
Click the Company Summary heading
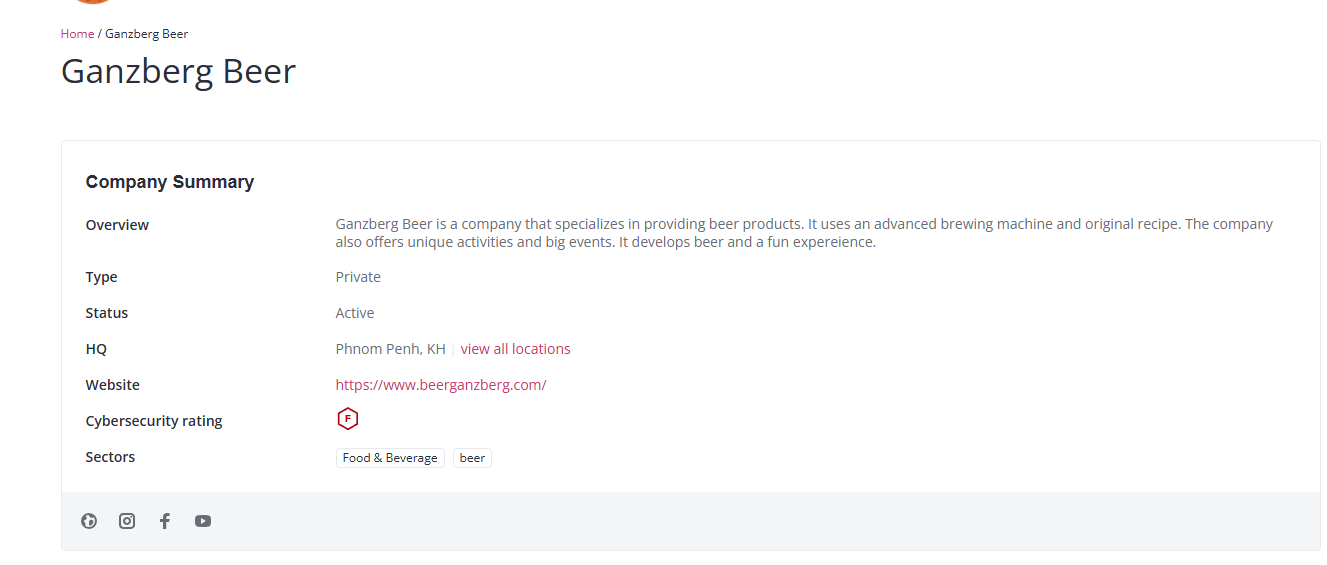[170, 182]
